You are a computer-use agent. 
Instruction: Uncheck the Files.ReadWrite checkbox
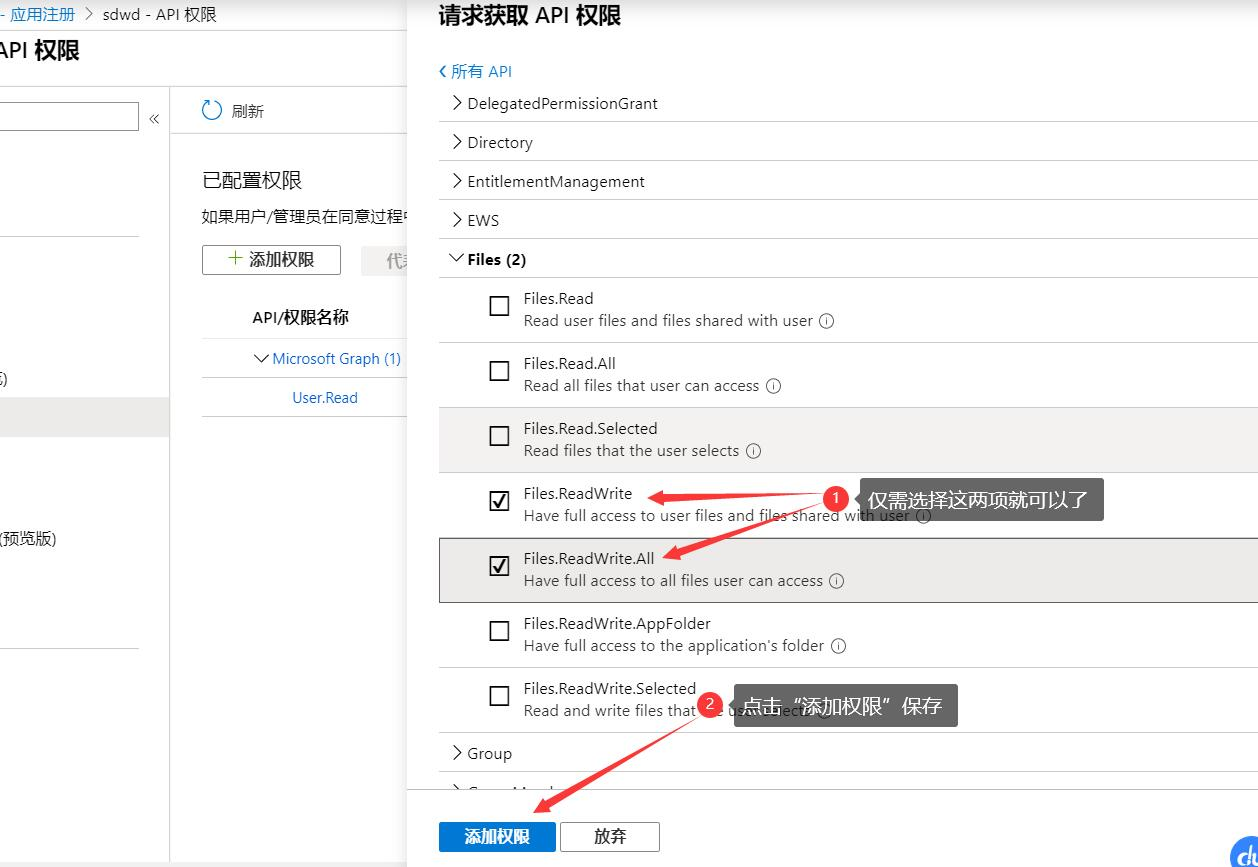(499, 501)
